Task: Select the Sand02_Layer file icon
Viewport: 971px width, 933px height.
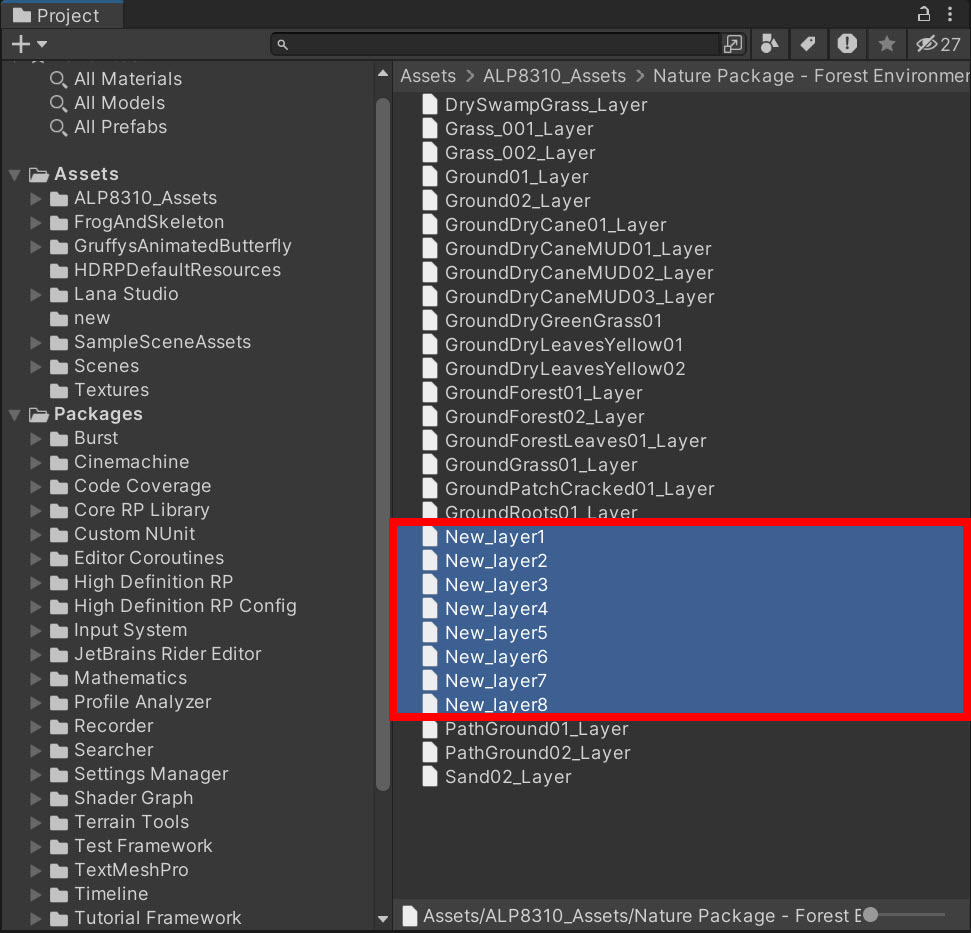Action: tap(430, 777)
